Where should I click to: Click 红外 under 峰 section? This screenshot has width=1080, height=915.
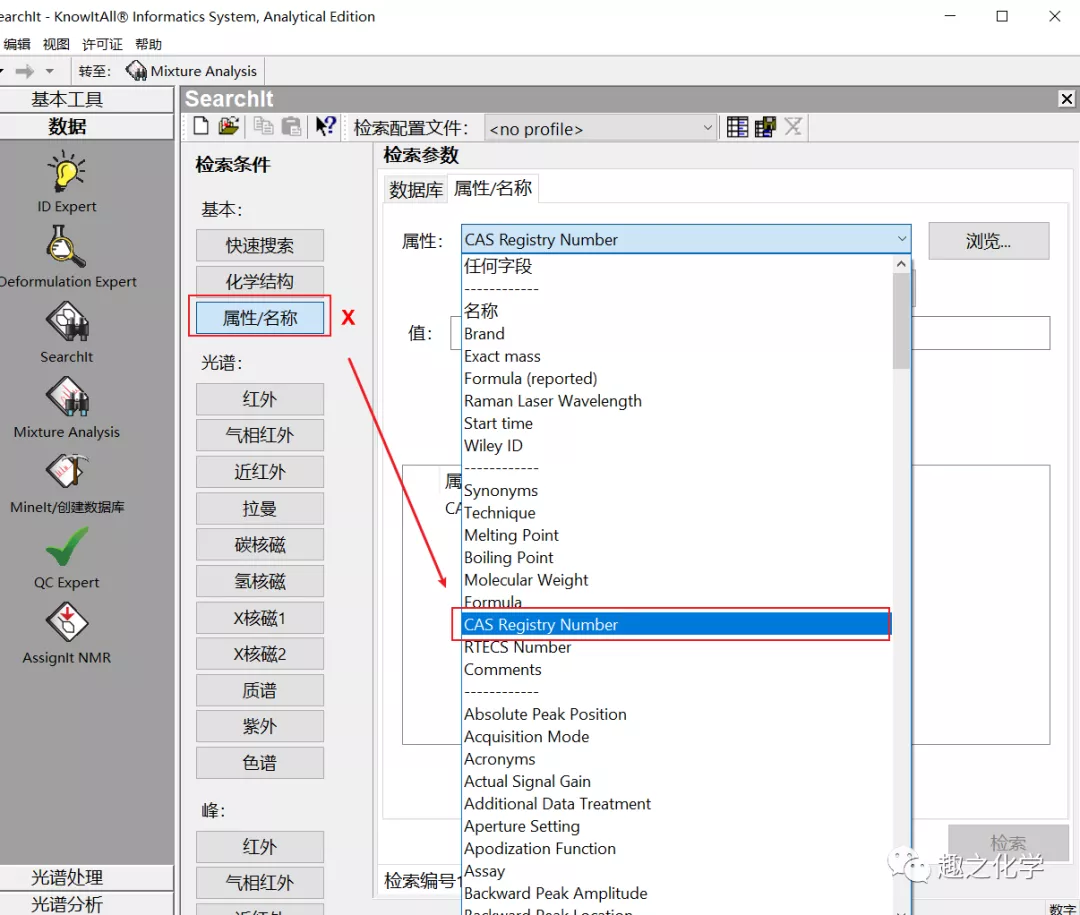pyautogui.click(x=260, y=847)
